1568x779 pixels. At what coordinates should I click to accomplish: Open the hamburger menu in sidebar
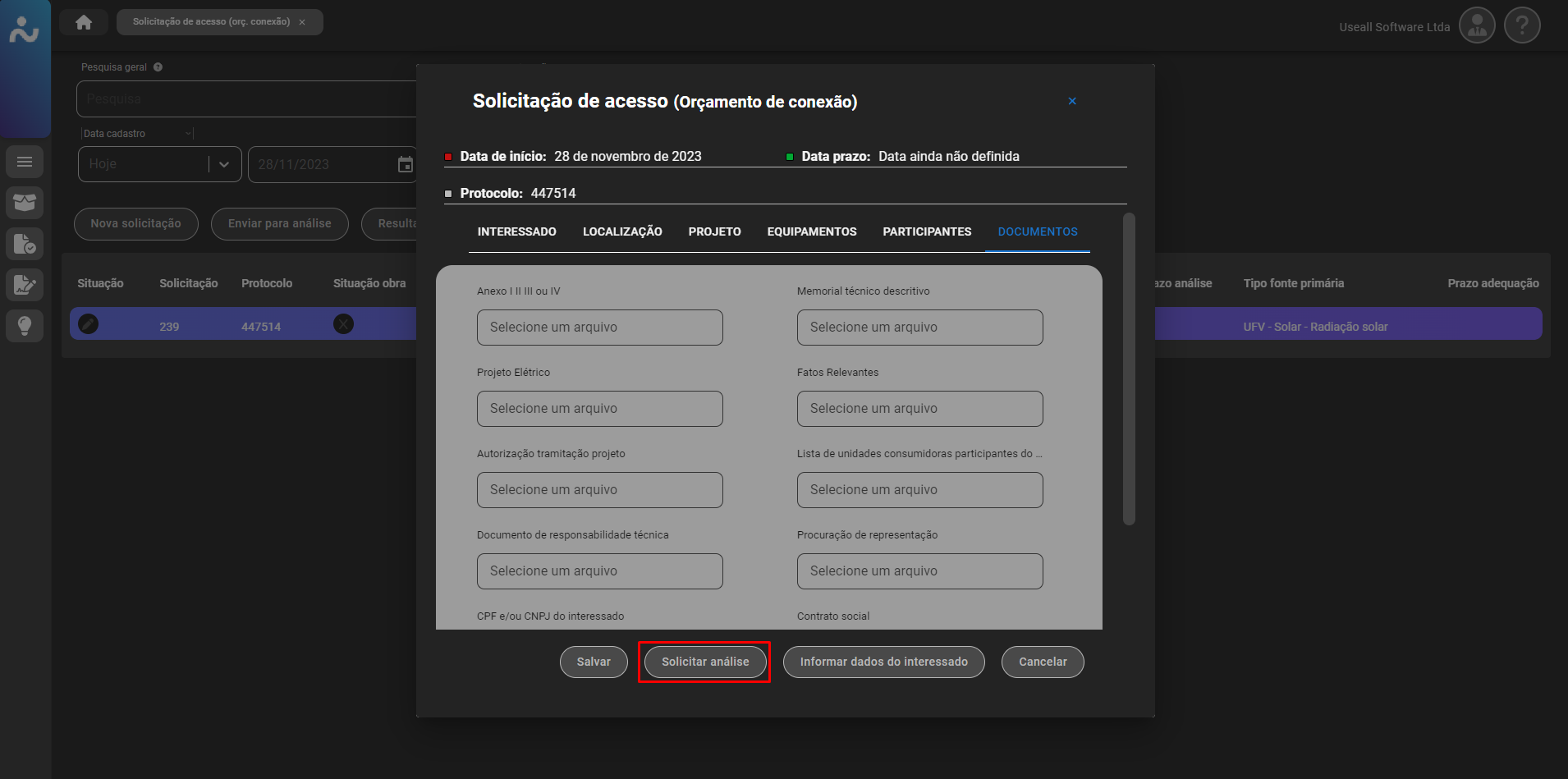(x=25, y=162)
